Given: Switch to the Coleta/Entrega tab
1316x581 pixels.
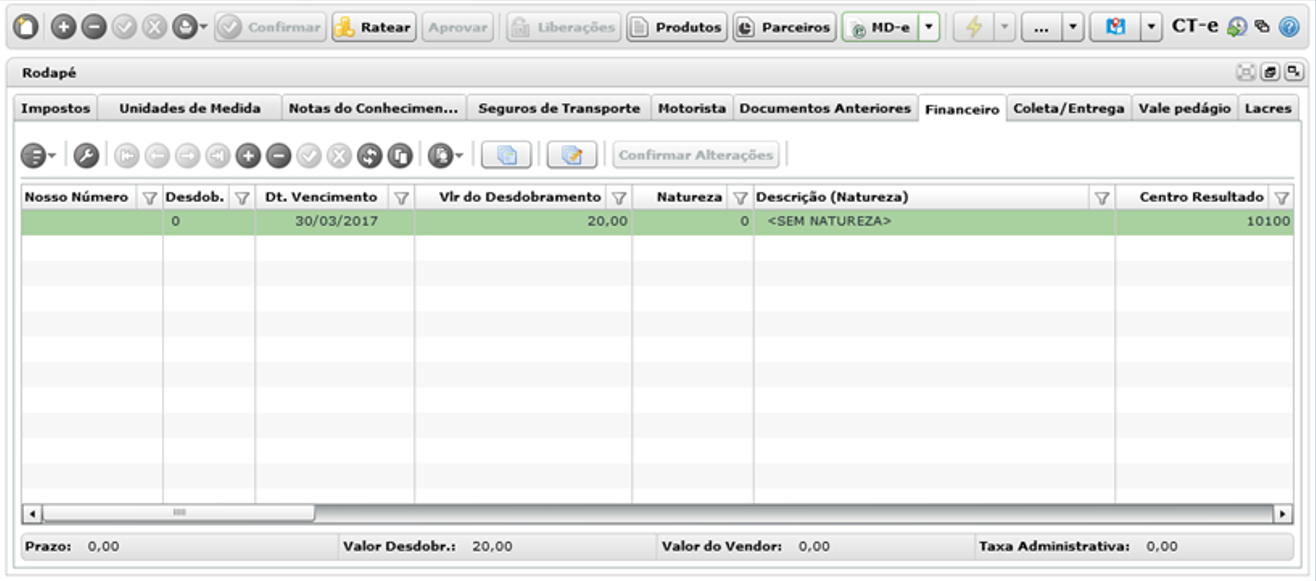Looking at the screenshot, I should [x=1069, y=108].
